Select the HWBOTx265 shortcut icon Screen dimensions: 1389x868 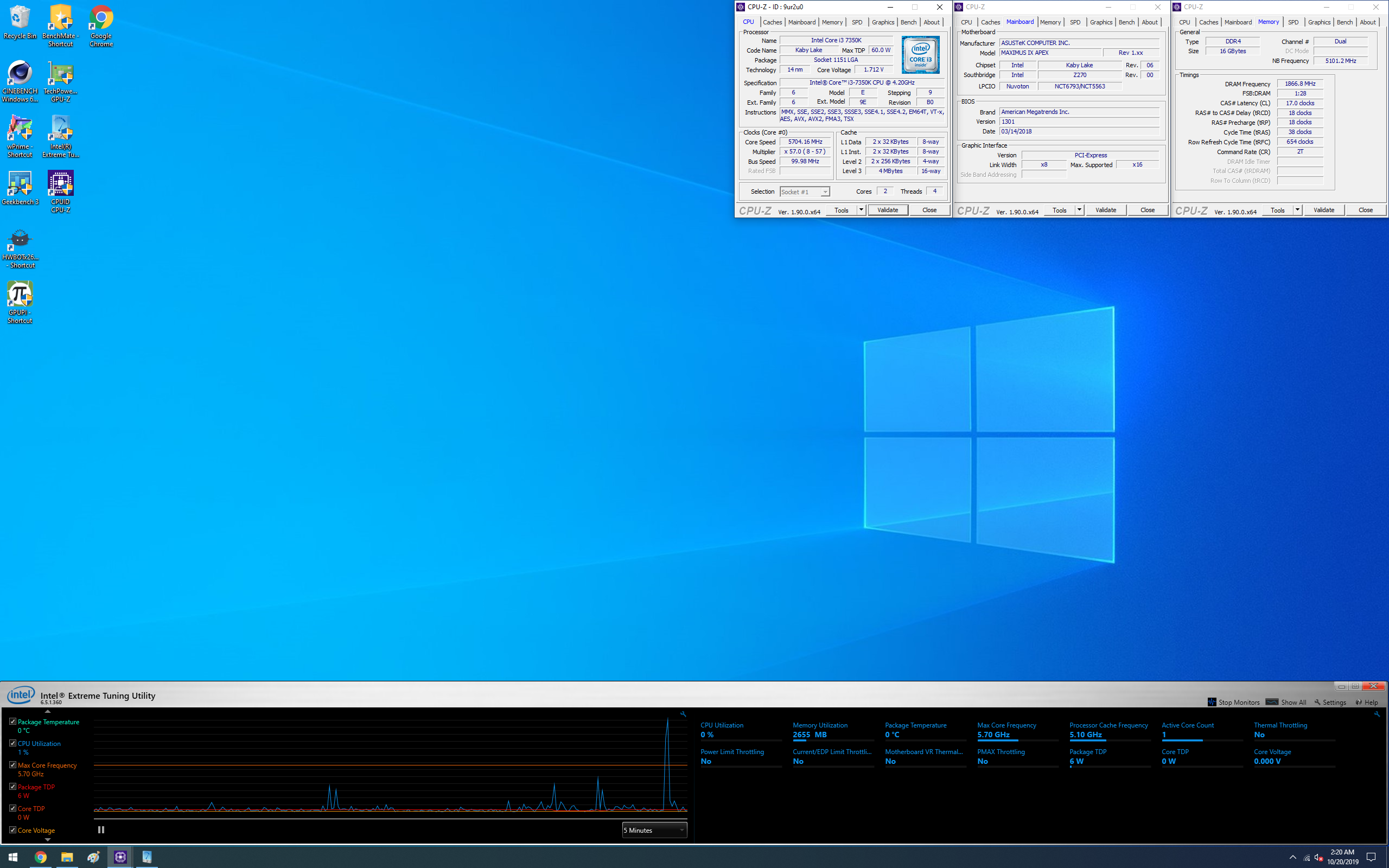coord(20,247)
